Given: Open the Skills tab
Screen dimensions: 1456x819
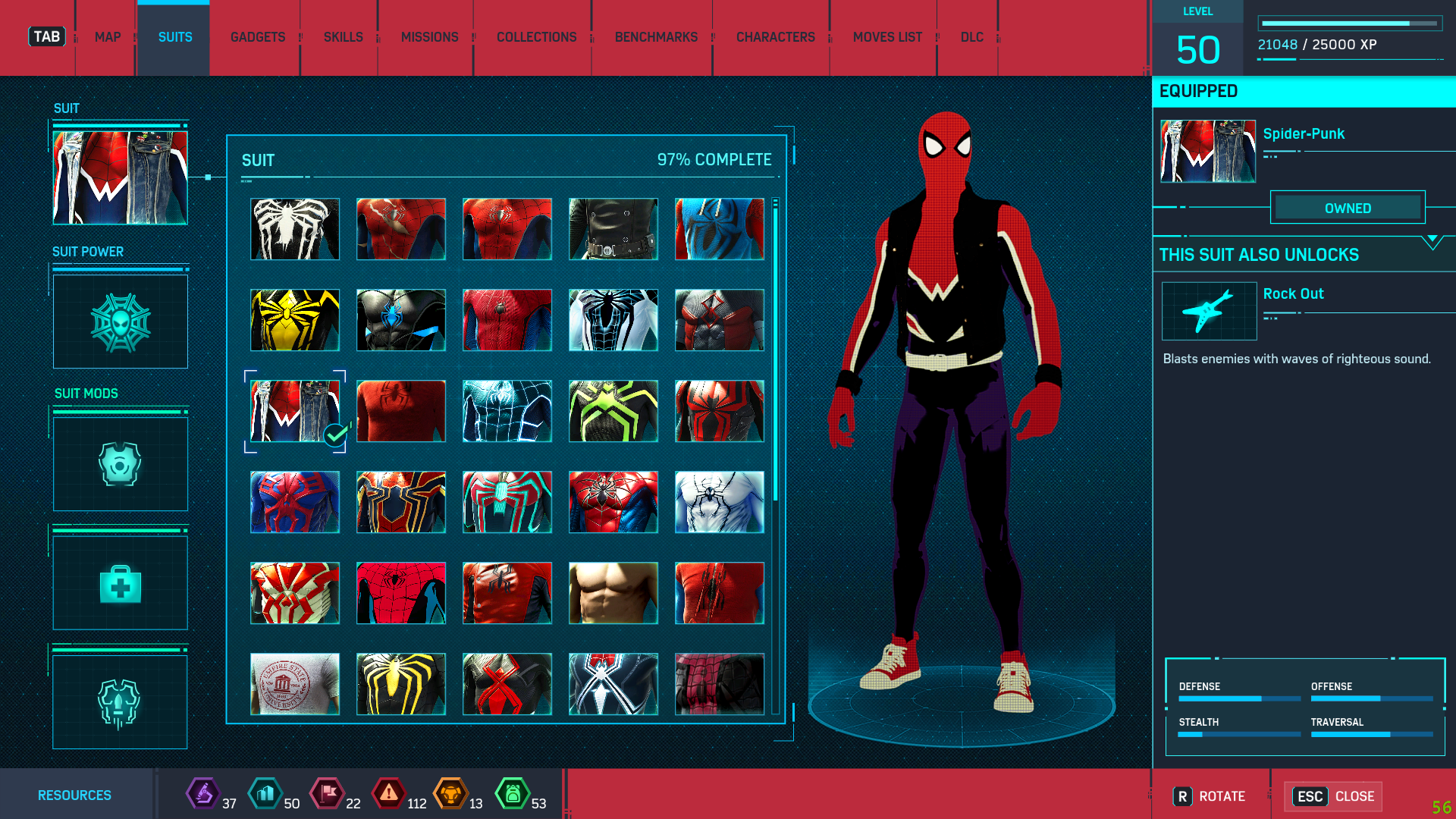Looking at the screenshot, I should point(343,37).
